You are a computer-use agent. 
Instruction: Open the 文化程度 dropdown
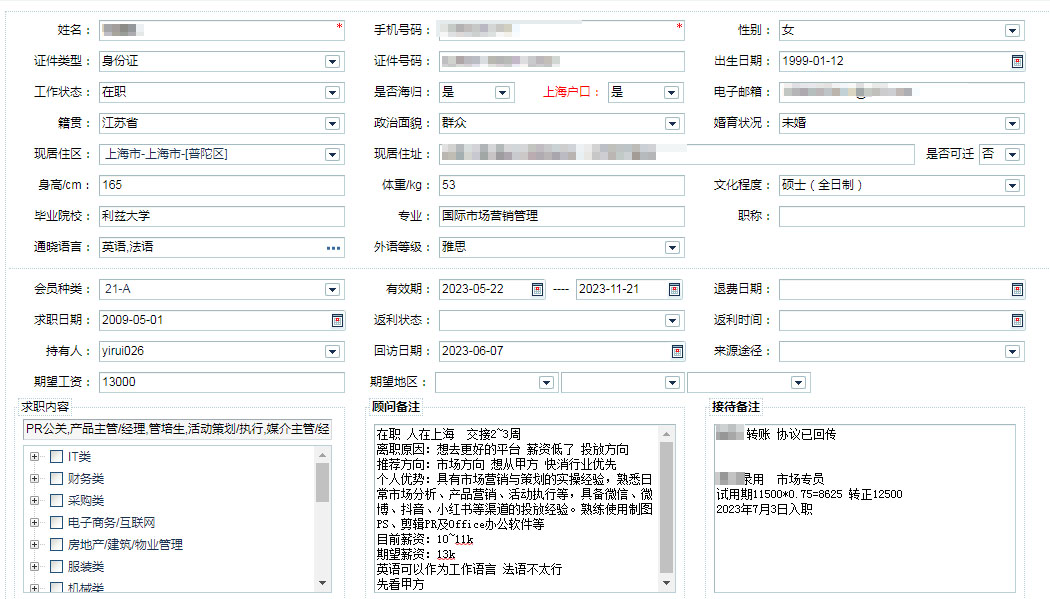1012,185
